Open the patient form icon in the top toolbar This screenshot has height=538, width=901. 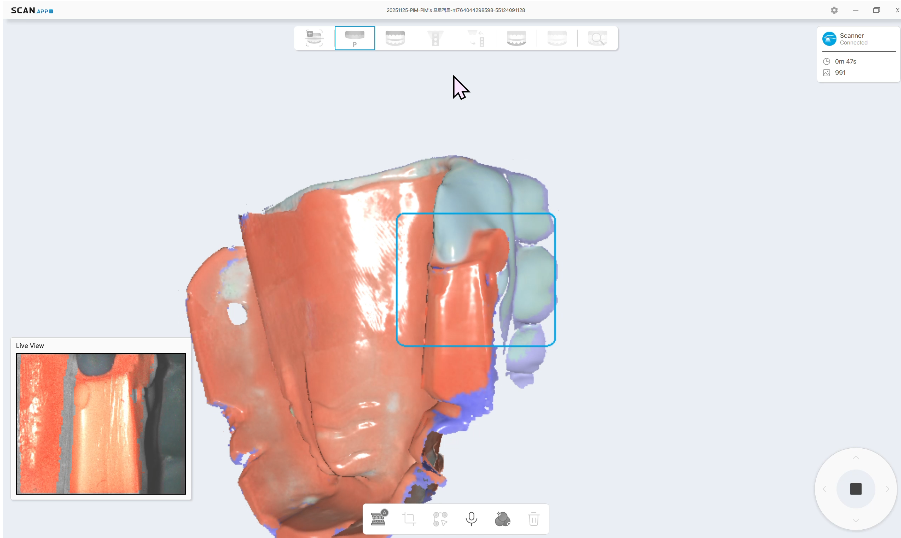tap(315, 38)
